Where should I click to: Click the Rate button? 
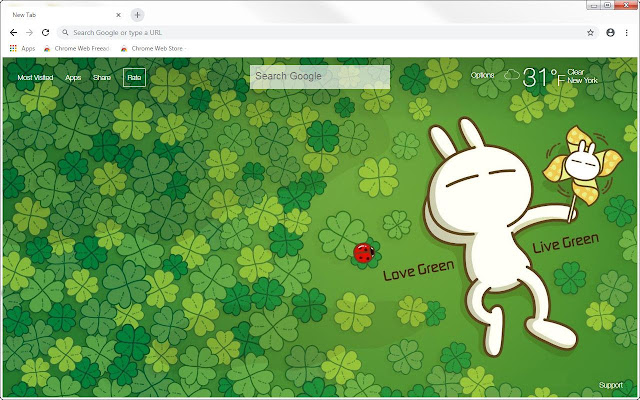pos(134,78)
